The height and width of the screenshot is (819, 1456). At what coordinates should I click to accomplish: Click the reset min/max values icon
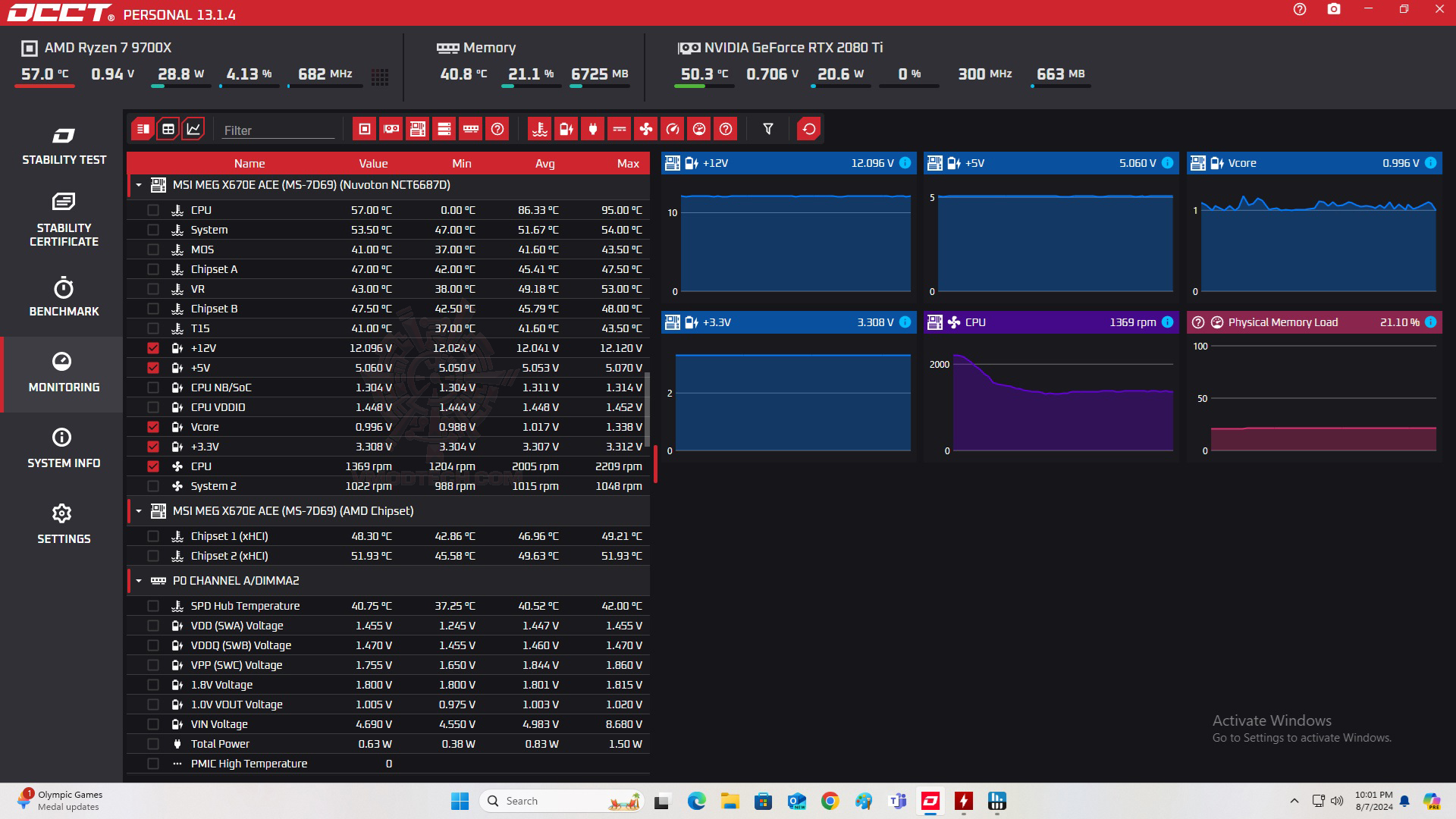[808, 129]
